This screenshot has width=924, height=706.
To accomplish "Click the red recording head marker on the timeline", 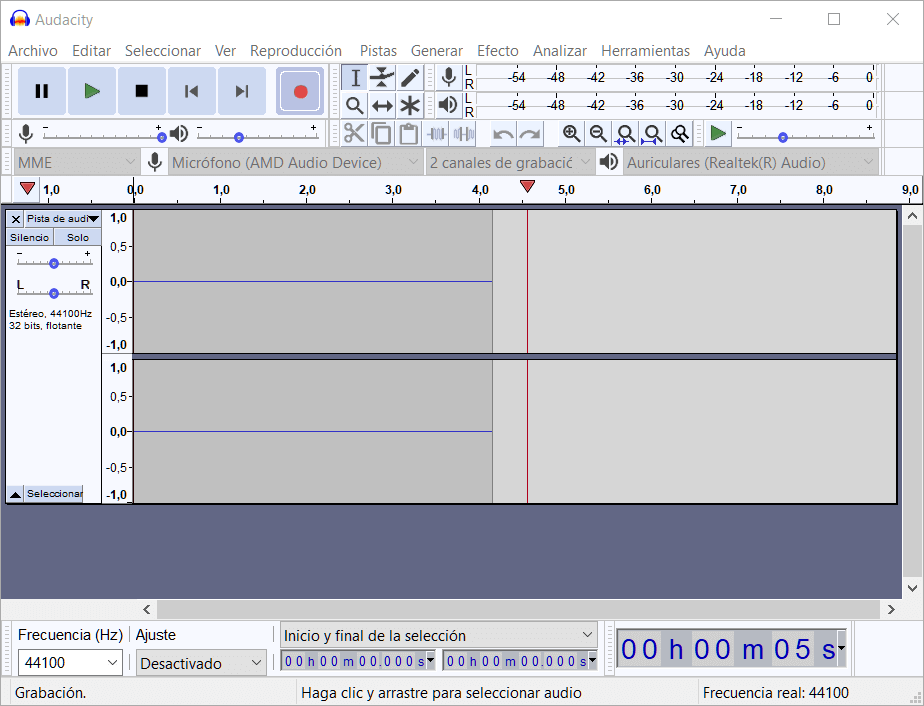I will [527, 187].
